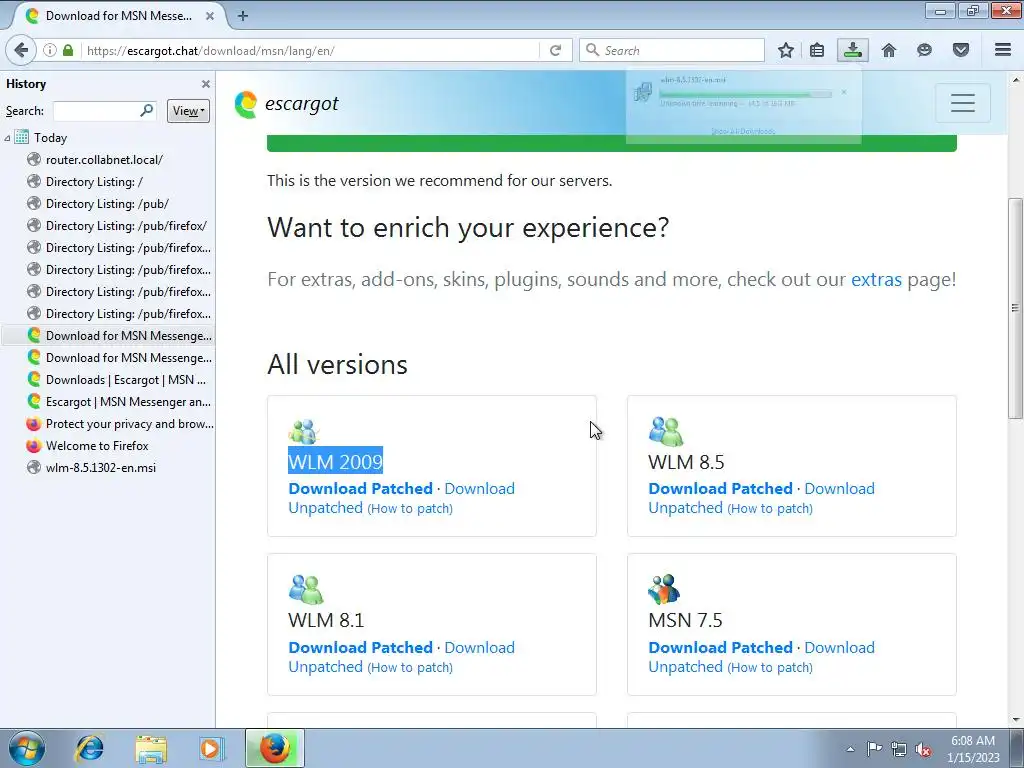
Task: Click the MSN 7.5 messenger icon
Action: click(x=664, y=590)
